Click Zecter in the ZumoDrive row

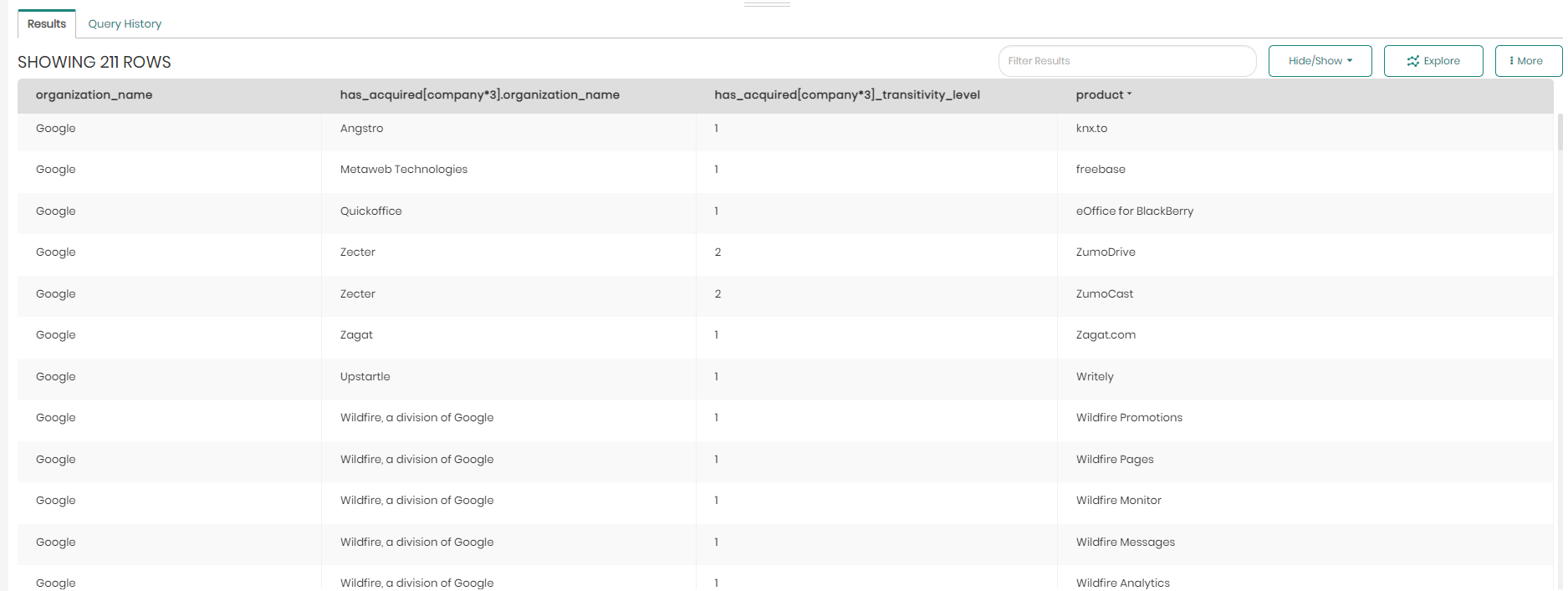357,252
